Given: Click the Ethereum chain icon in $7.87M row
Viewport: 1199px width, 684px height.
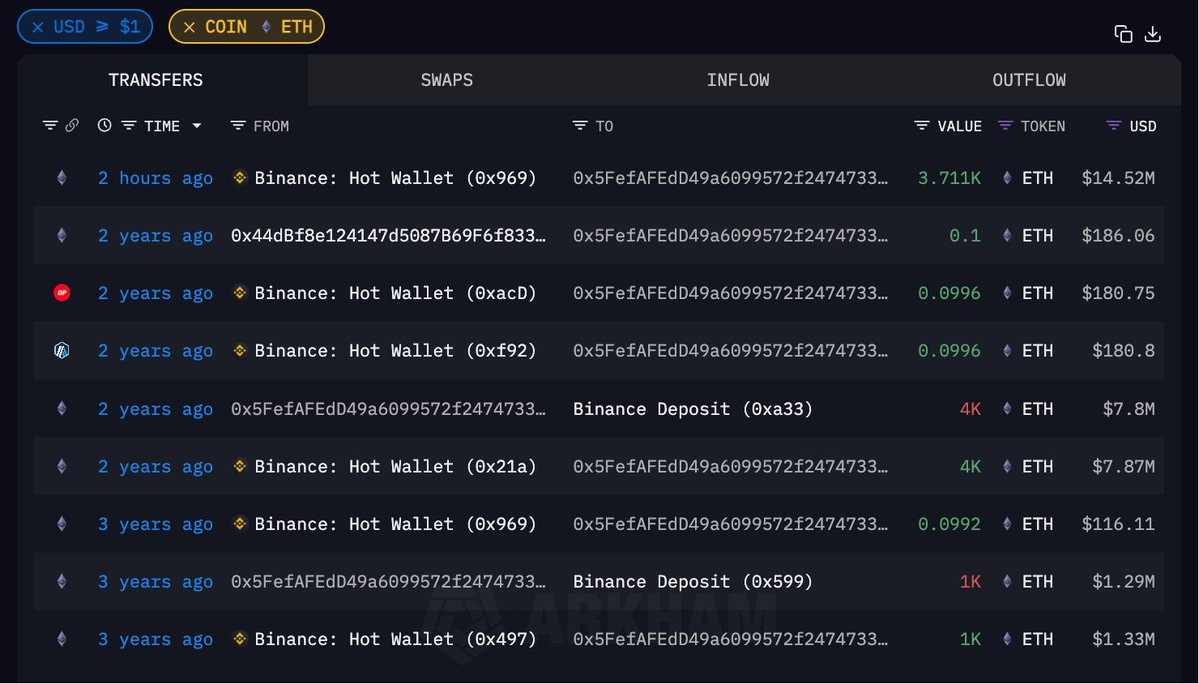Looking at the screenshot, I should 62,466.
